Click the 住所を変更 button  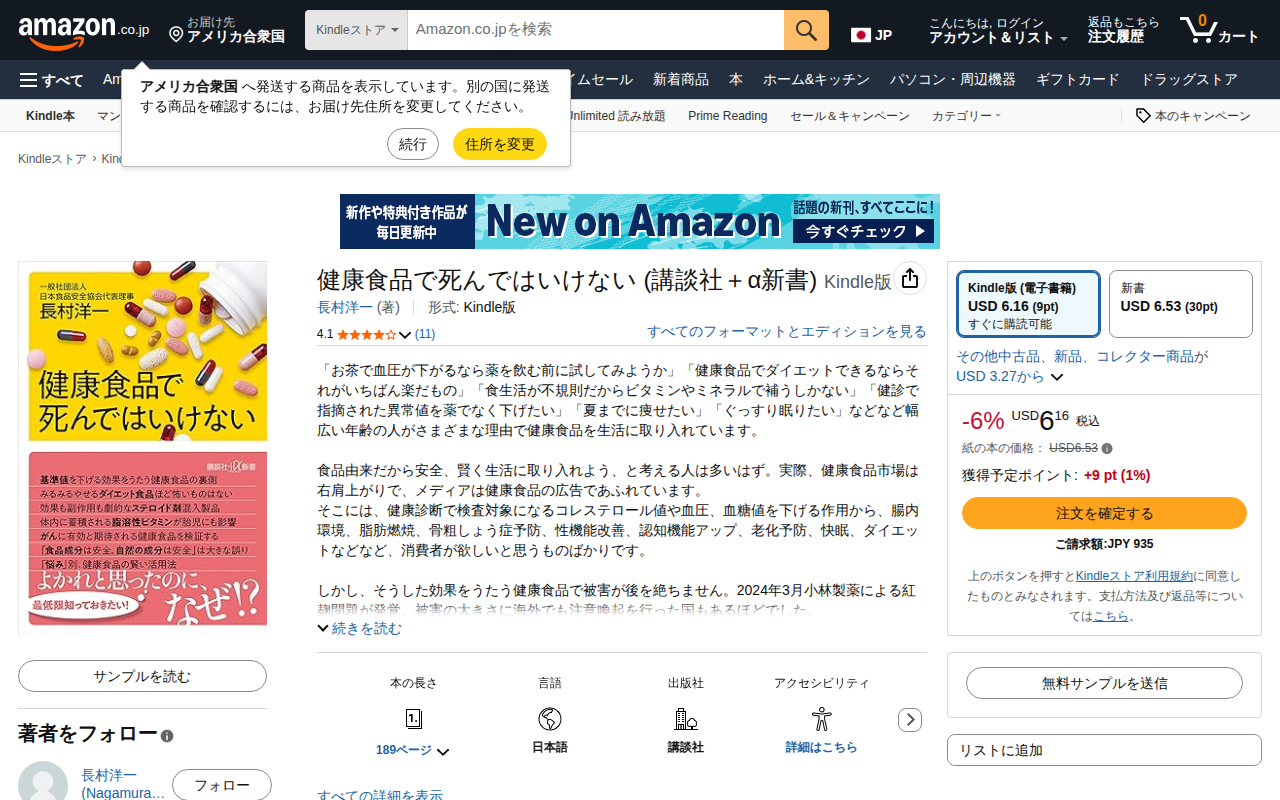(500, 144)
